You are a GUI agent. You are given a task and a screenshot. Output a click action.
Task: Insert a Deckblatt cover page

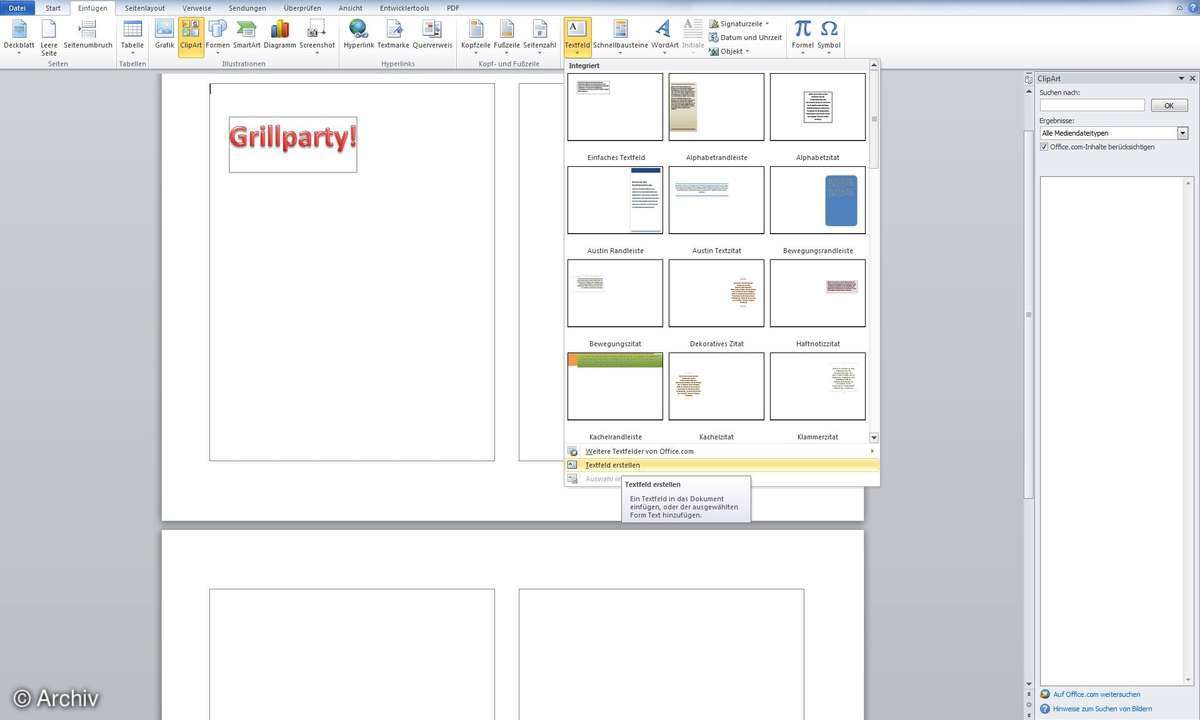[18, 35]
